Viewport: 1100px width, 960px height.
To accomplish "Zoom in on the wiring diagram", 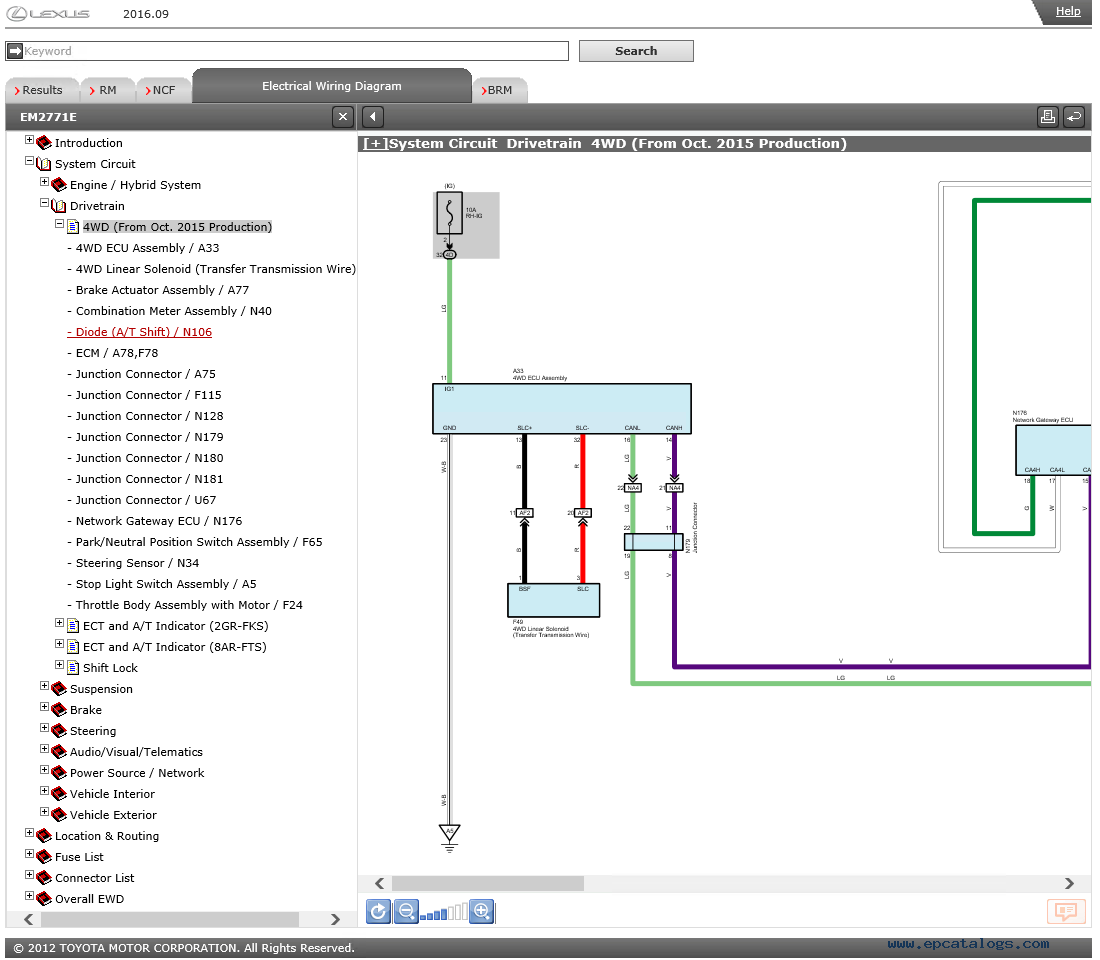I will click(481, 911).
